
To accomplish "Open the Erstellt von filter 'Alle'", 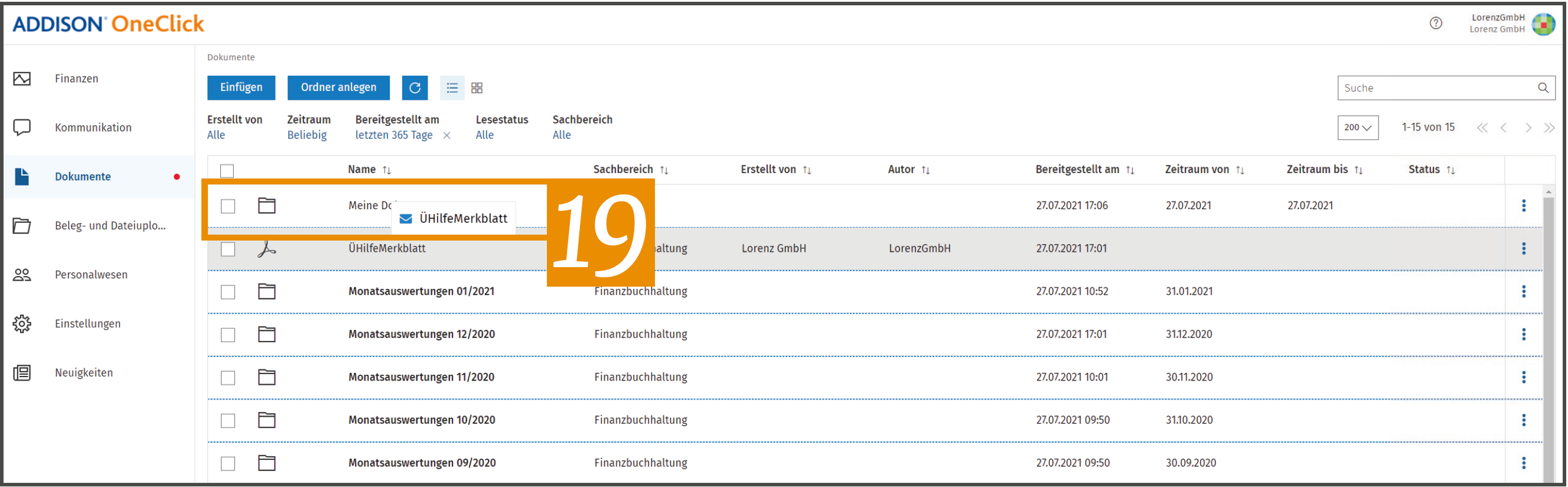I will (216, 135).
